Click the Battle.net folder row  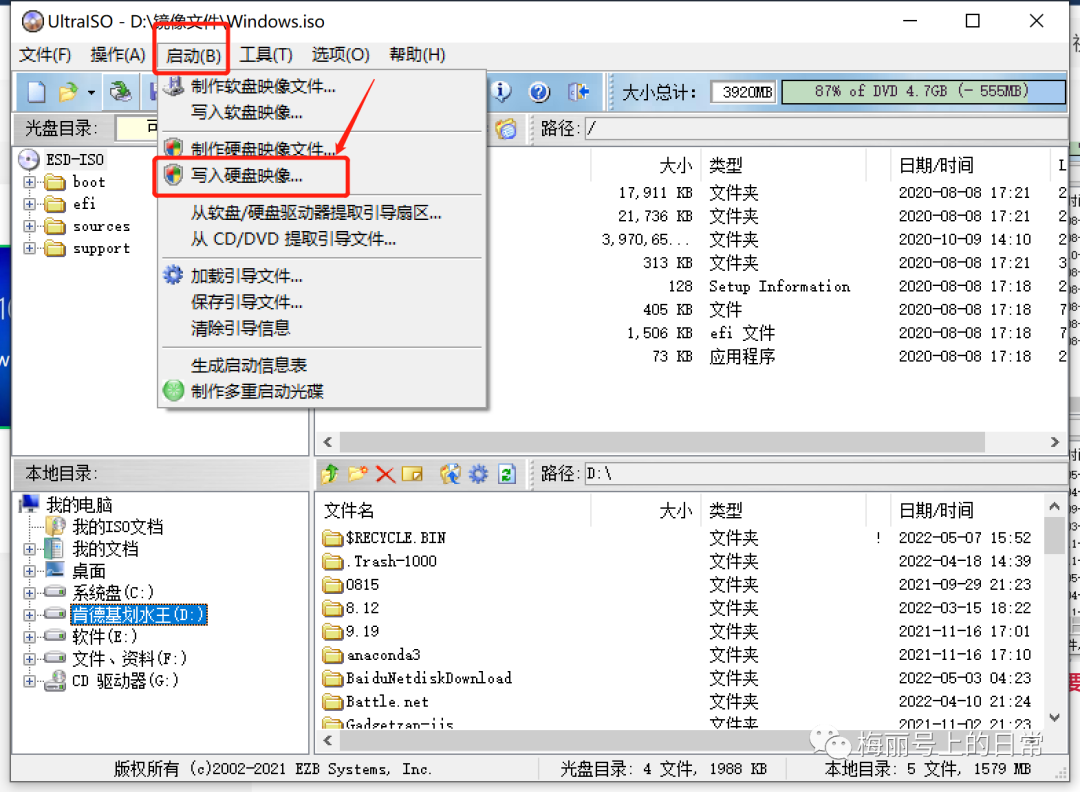click(678, 702)
